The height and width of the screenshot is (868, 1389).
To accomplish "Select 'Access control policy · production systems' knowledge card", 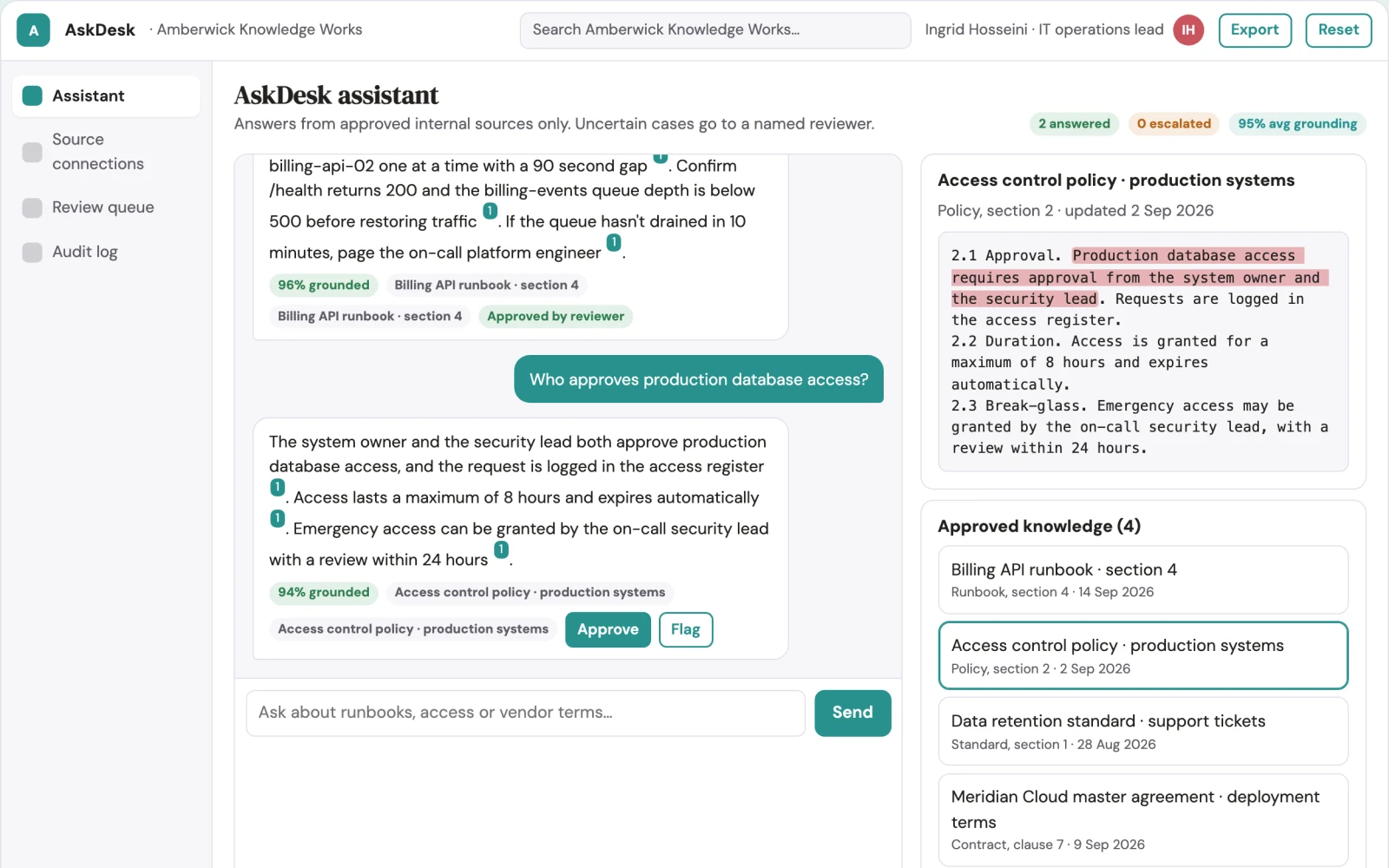I will point(1142,656).
